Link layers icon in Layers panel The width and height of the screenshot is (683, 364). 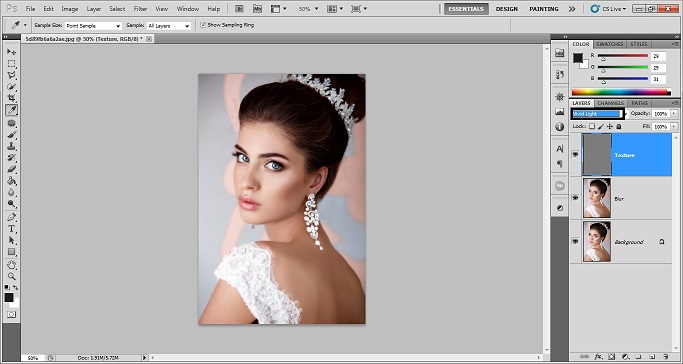(585, 357)
